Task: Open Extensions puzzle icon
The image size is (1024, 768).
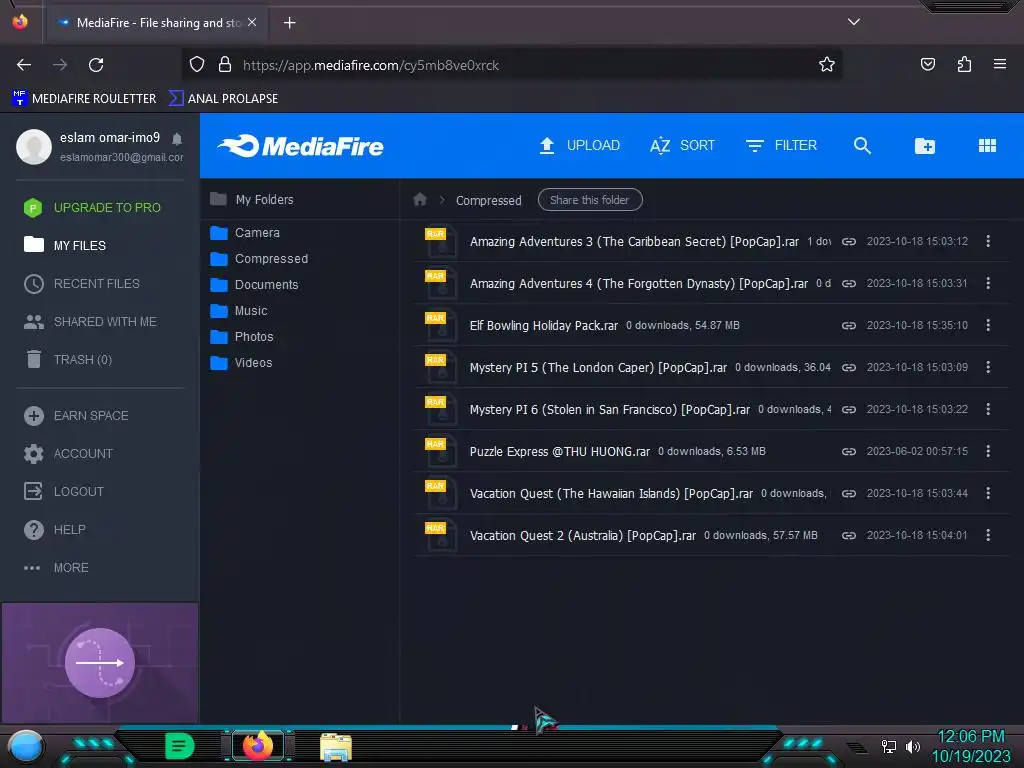Action: pos(964,64)
